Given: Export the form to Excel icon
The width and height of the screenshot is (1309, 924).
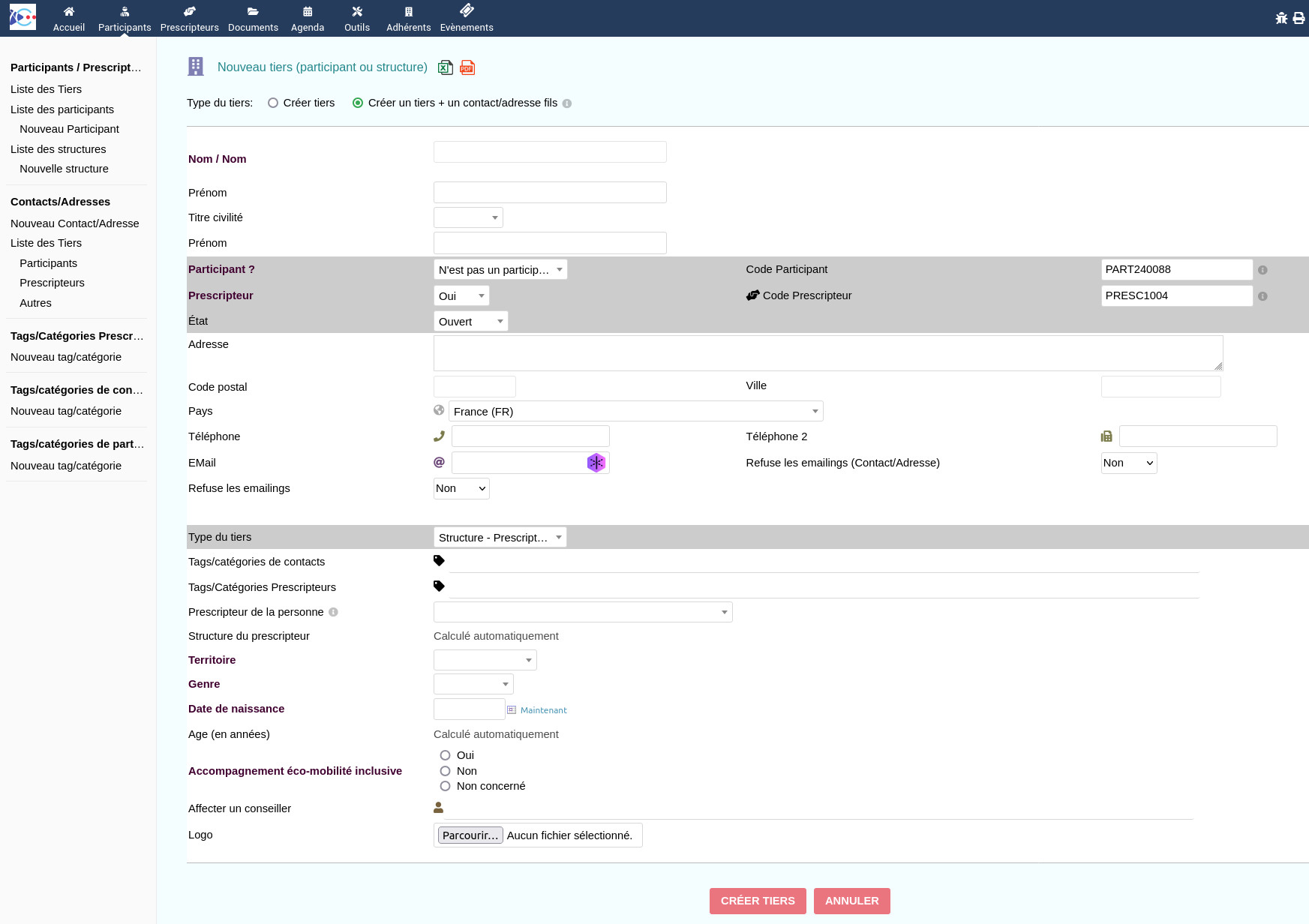Looking at the screenshot, I should 445,67.
